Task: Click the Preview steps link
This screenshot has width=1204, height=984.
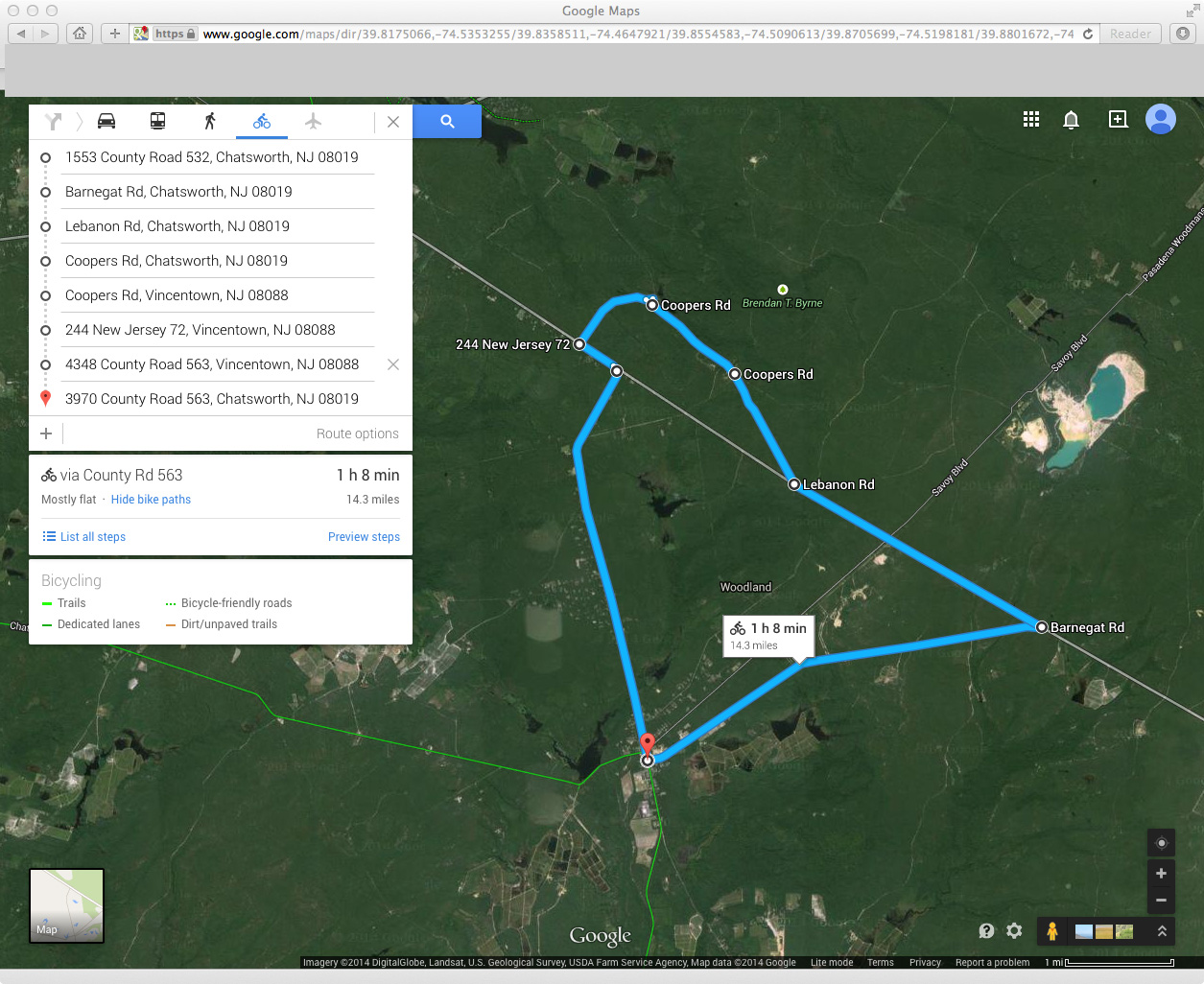Action: pyautogui.click(x=364, y=537)
